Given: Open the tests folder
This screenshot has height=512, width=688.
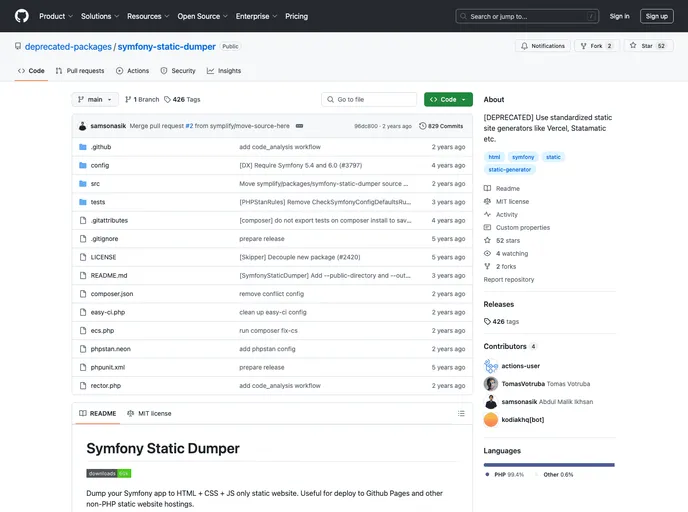Looking at the screenshot, I should (x=98, y=202).
